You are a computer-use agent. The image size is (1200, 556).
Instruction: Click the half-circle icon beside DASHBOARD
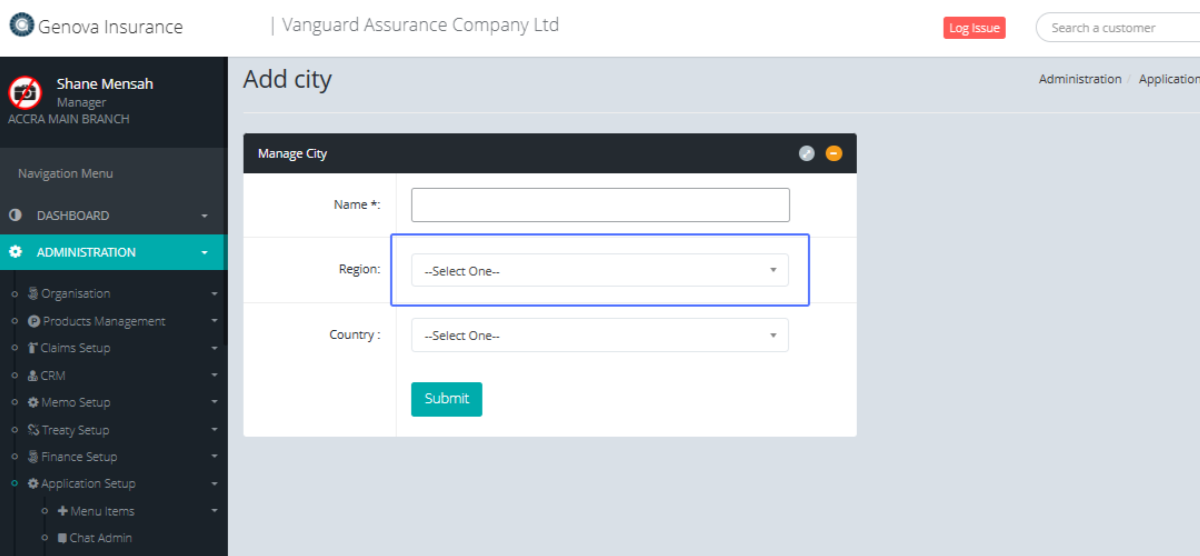click(16, 215)
